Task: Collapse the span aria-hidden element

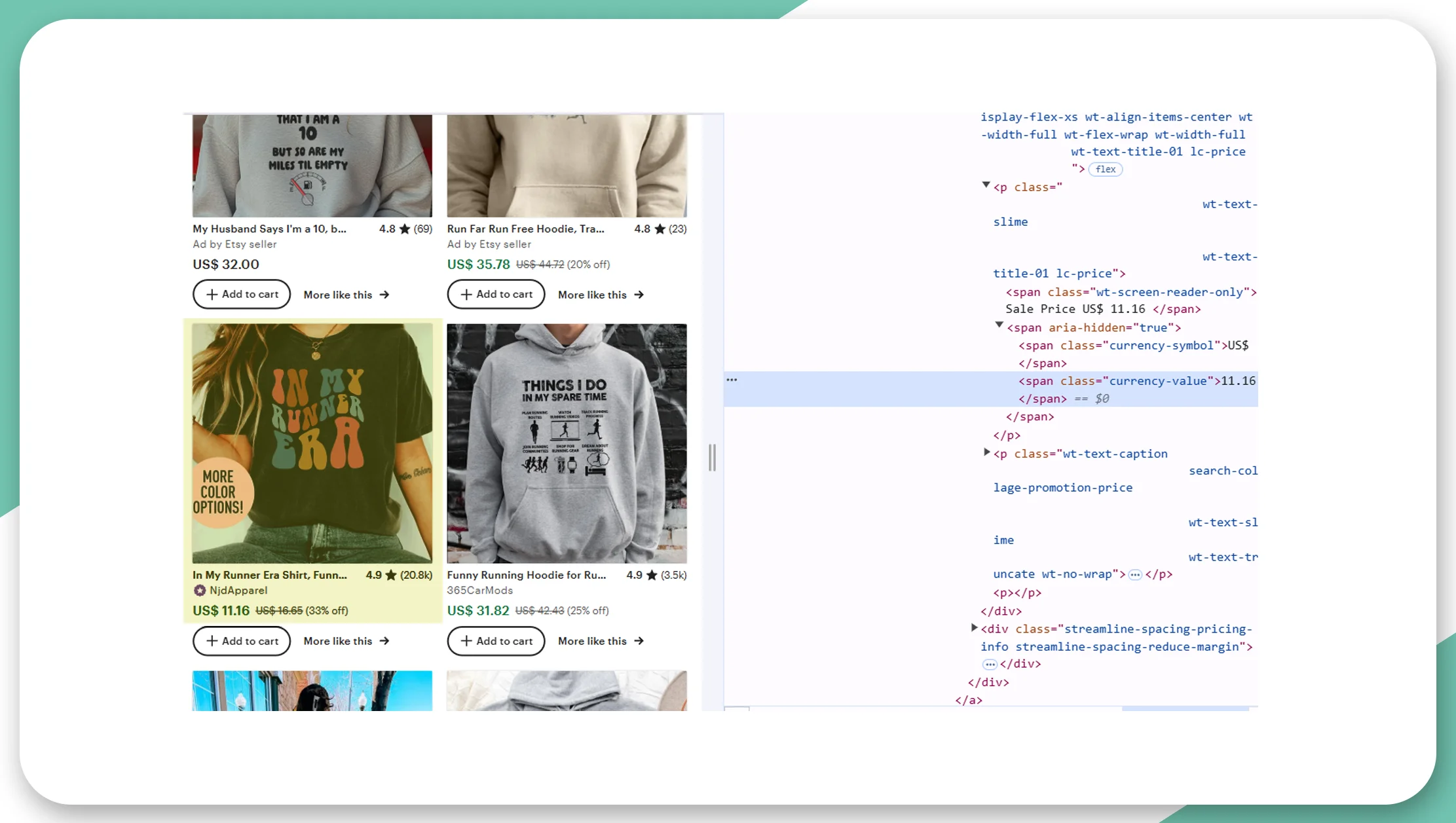Action: [999, 326]
